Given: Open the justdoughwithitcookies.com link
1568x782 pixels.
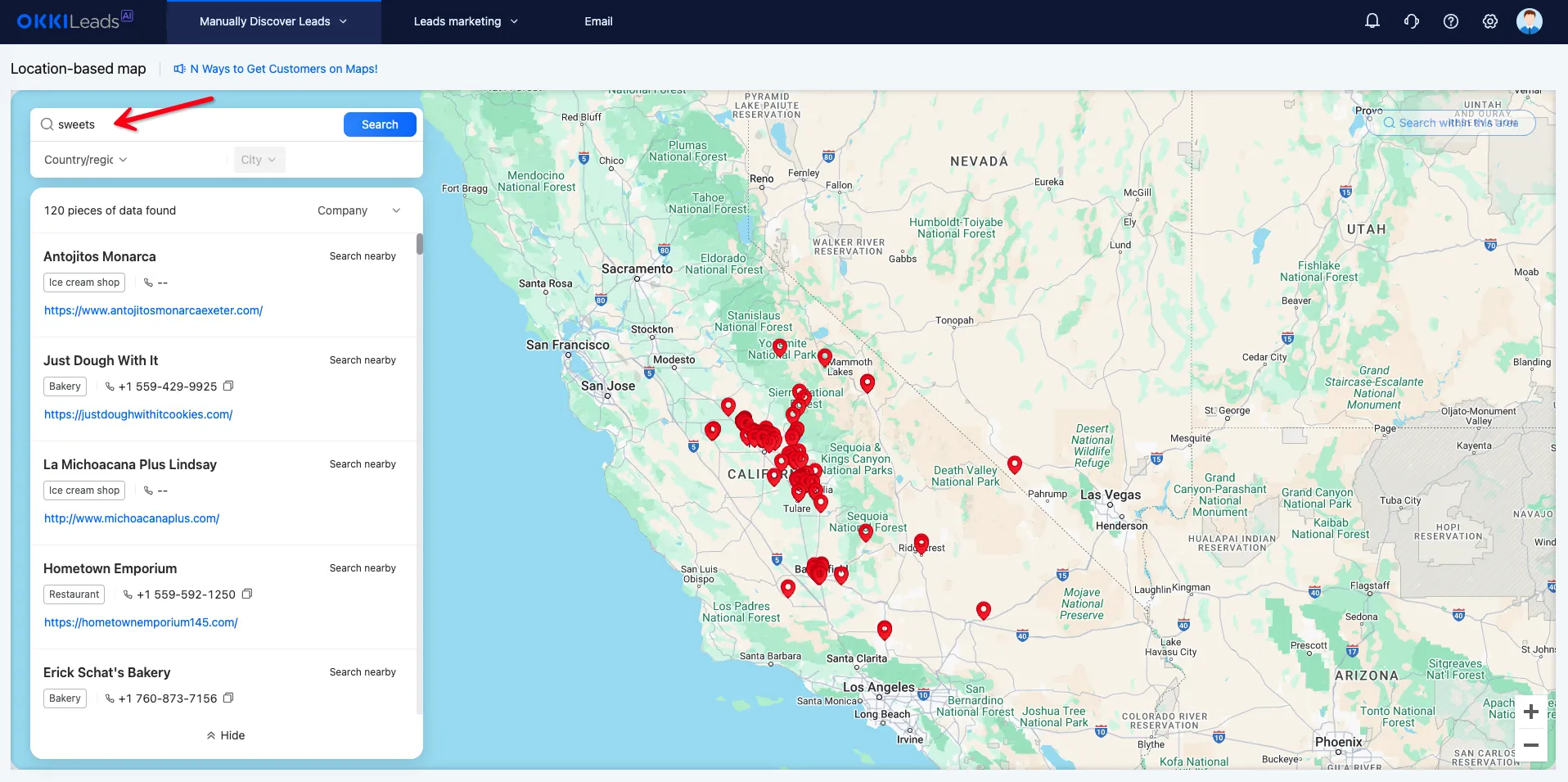Looking at the screenshot, I should pyautogui.click(x=138, y=414).
